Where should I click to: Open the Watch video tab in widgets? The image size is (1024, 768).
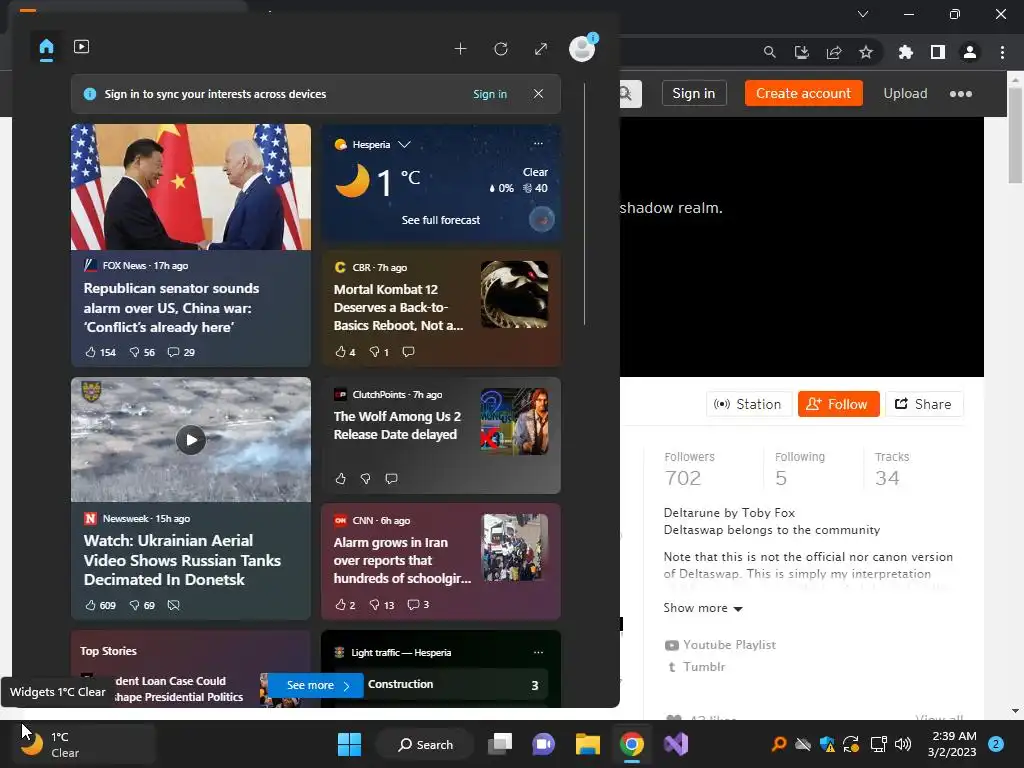pos(82,47)
